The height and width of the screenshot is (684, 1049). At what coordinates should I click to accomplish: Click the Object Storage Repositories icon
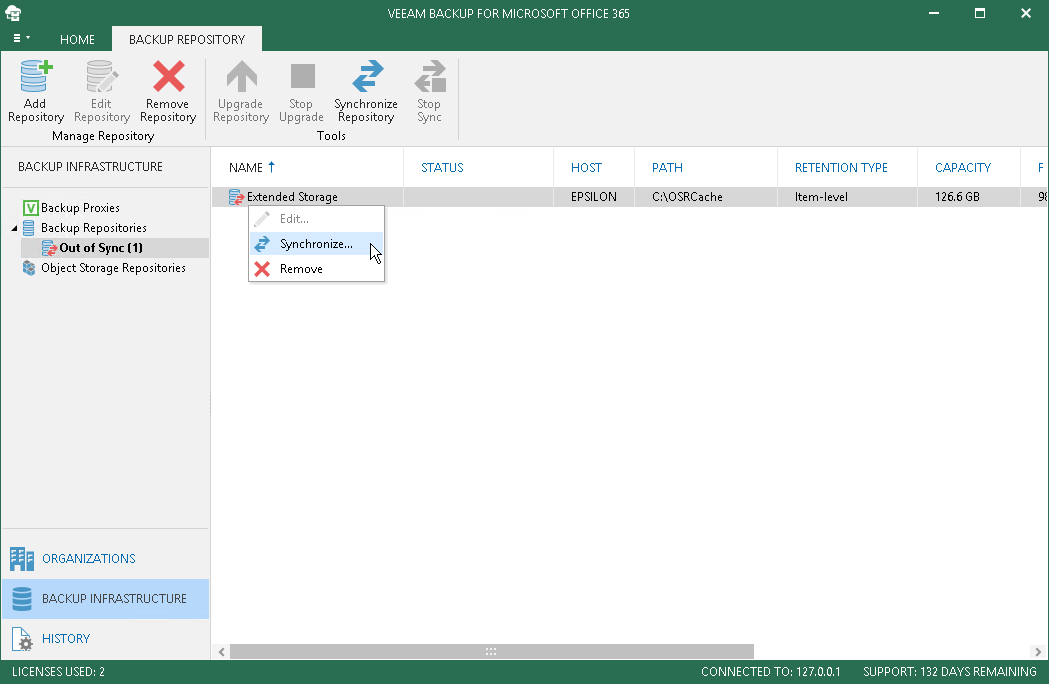[x=29, y=268]
